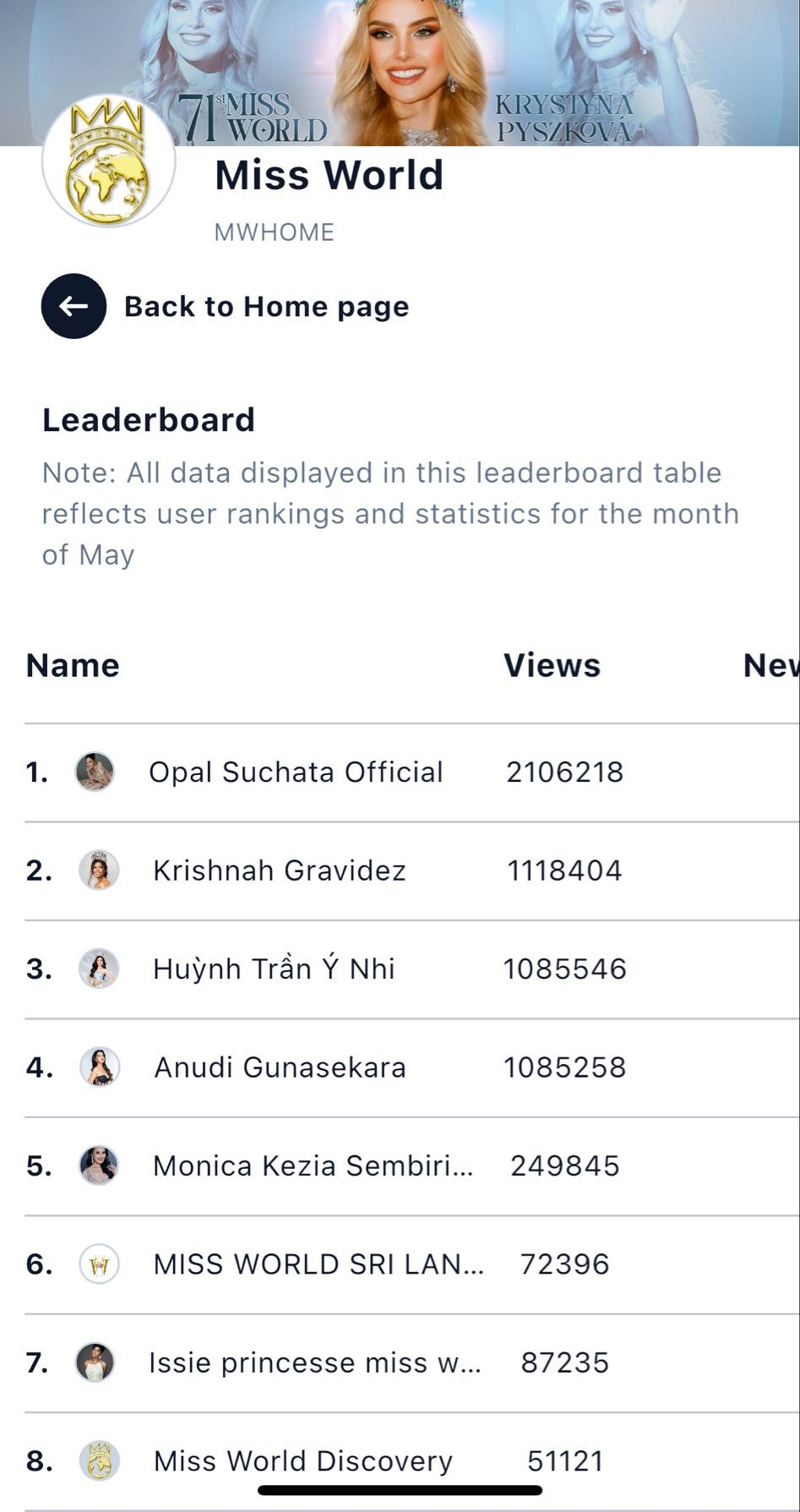Open the Miss World globe crown logo

[x=108, y=161]
